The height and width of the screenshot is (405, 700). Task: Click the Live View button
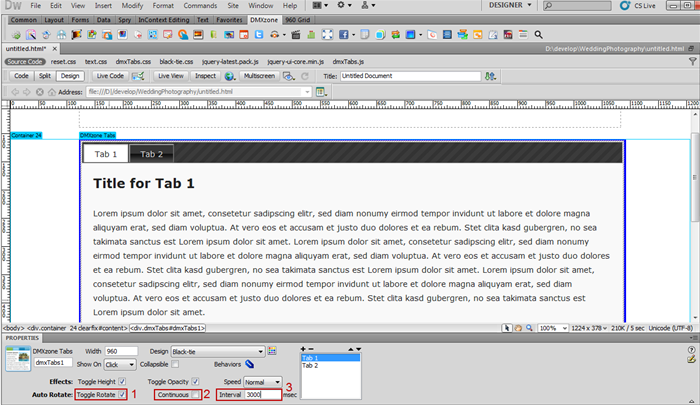[170, 75]
